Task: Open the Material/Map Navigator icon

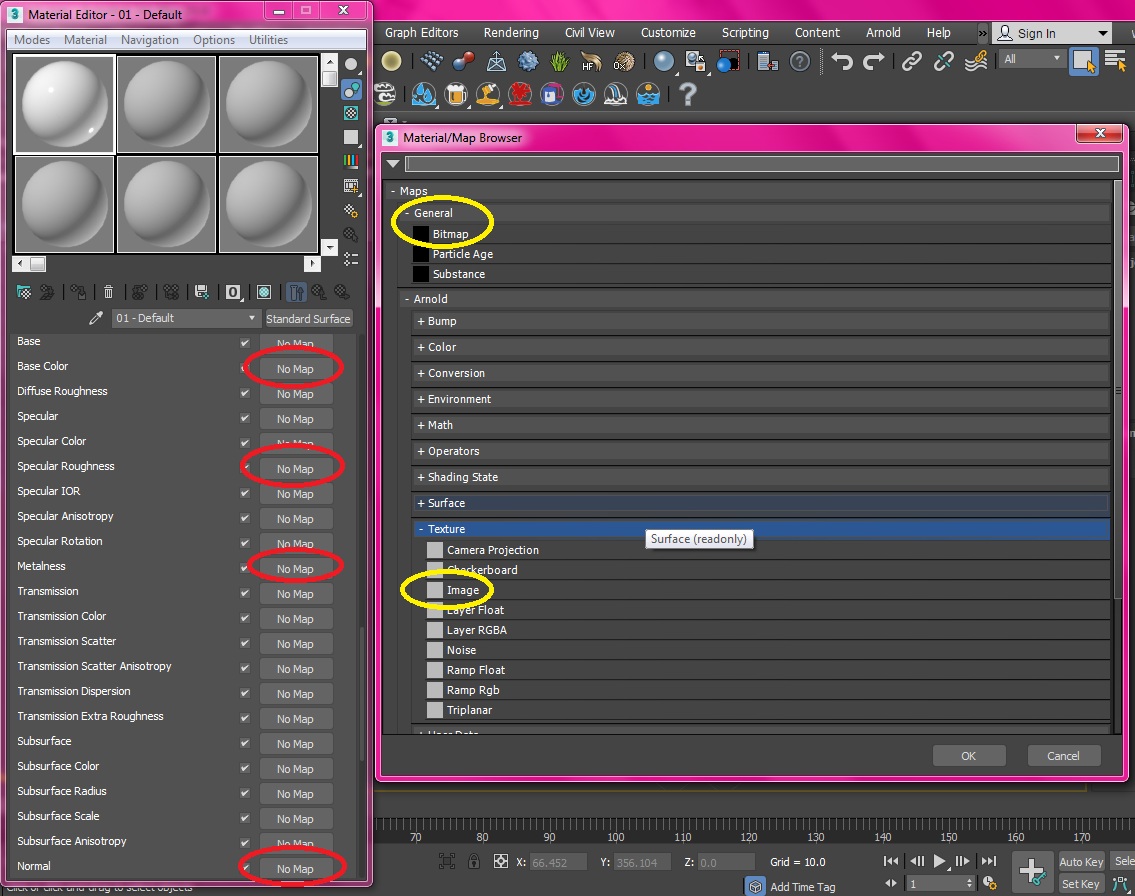Action: coord(351,258)
